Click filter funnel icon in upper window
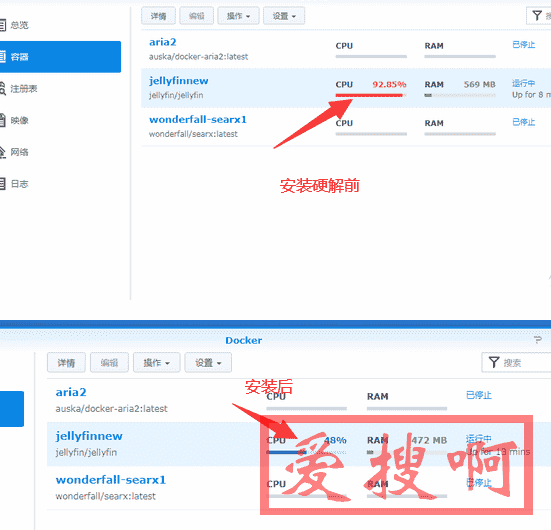 click(x=537, y=16)
